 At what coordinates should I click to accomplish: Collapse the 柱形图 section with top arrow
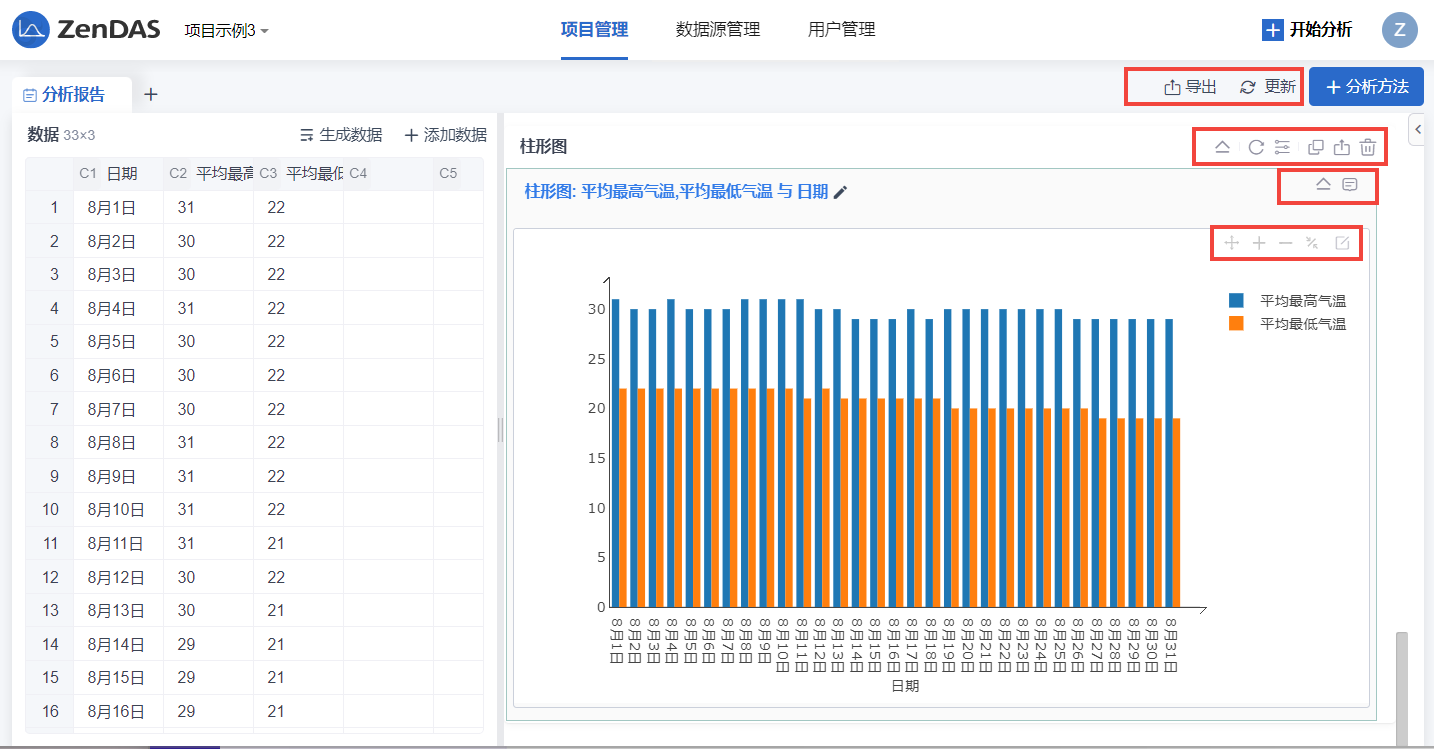(x=1222, y=147)
